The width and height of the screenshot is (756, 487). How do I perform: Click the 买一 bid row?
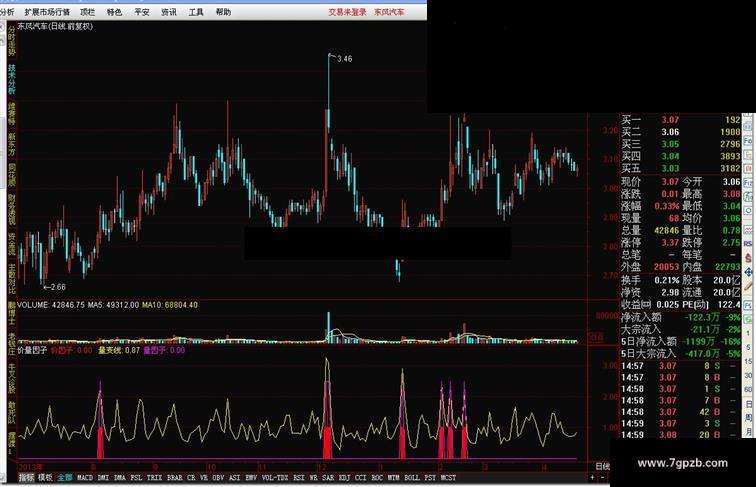(680, 120)
